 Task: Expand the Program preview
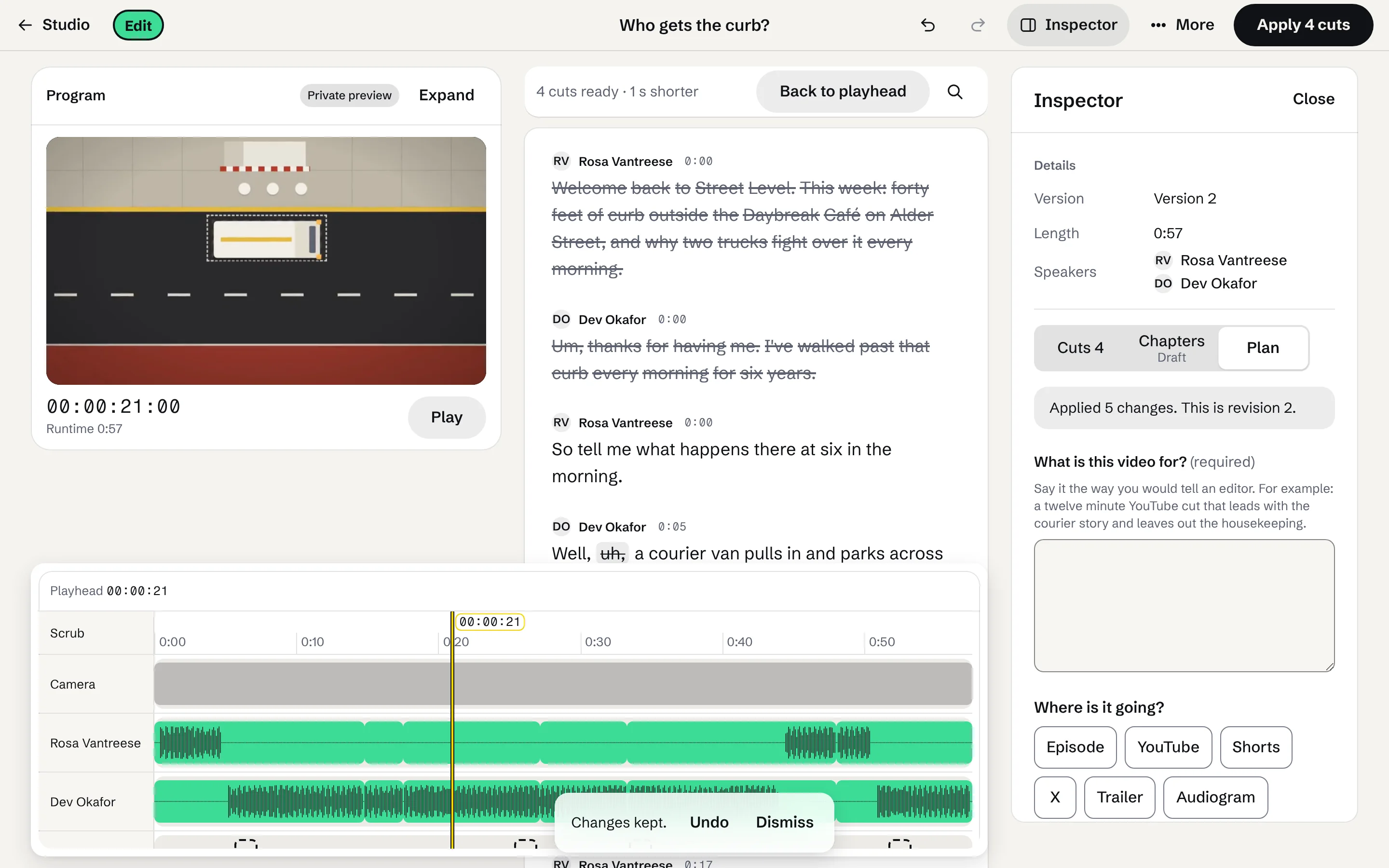[446, 95]
